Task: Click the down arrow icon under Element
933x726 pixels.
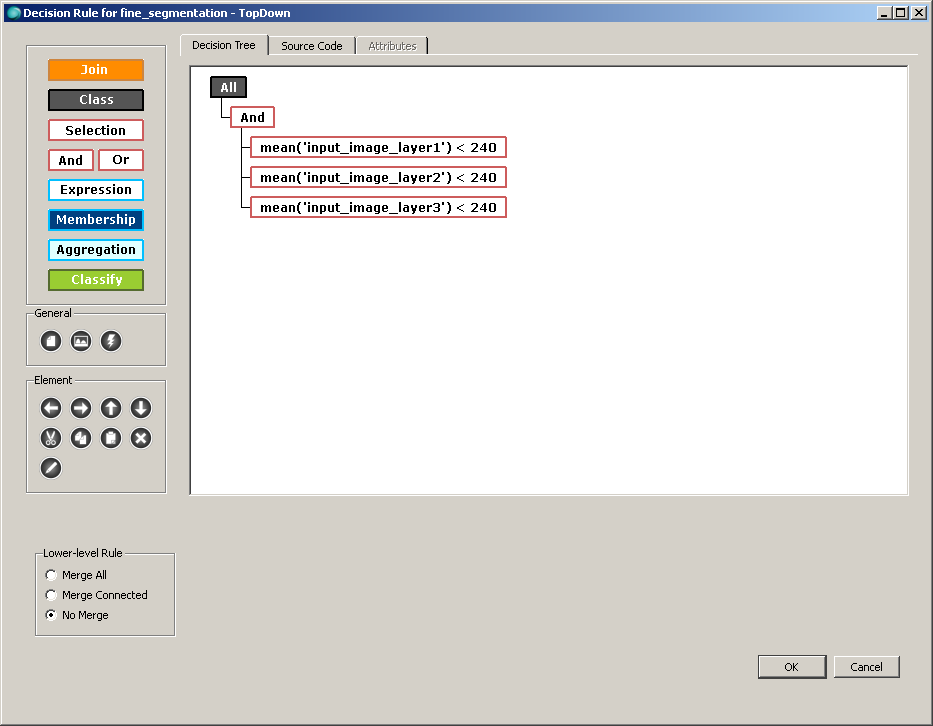Action: click(x=140, y=408)
